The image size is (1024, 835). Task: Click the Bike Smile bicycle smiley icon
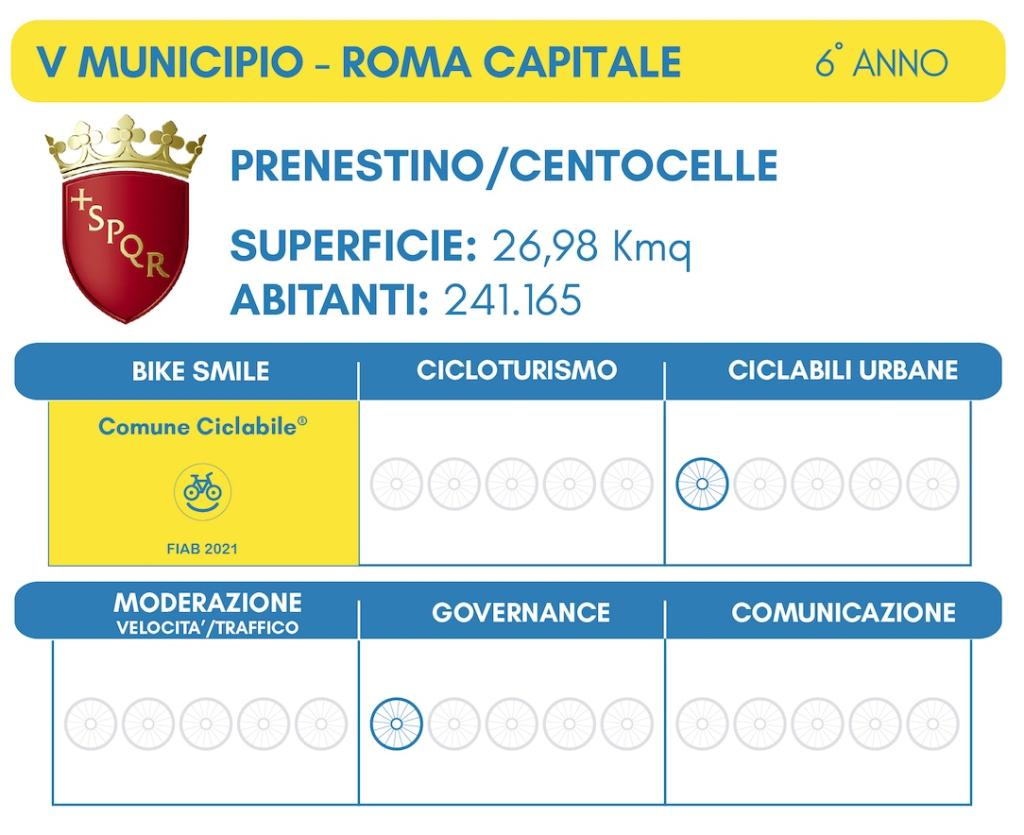(x=202, y=492)
